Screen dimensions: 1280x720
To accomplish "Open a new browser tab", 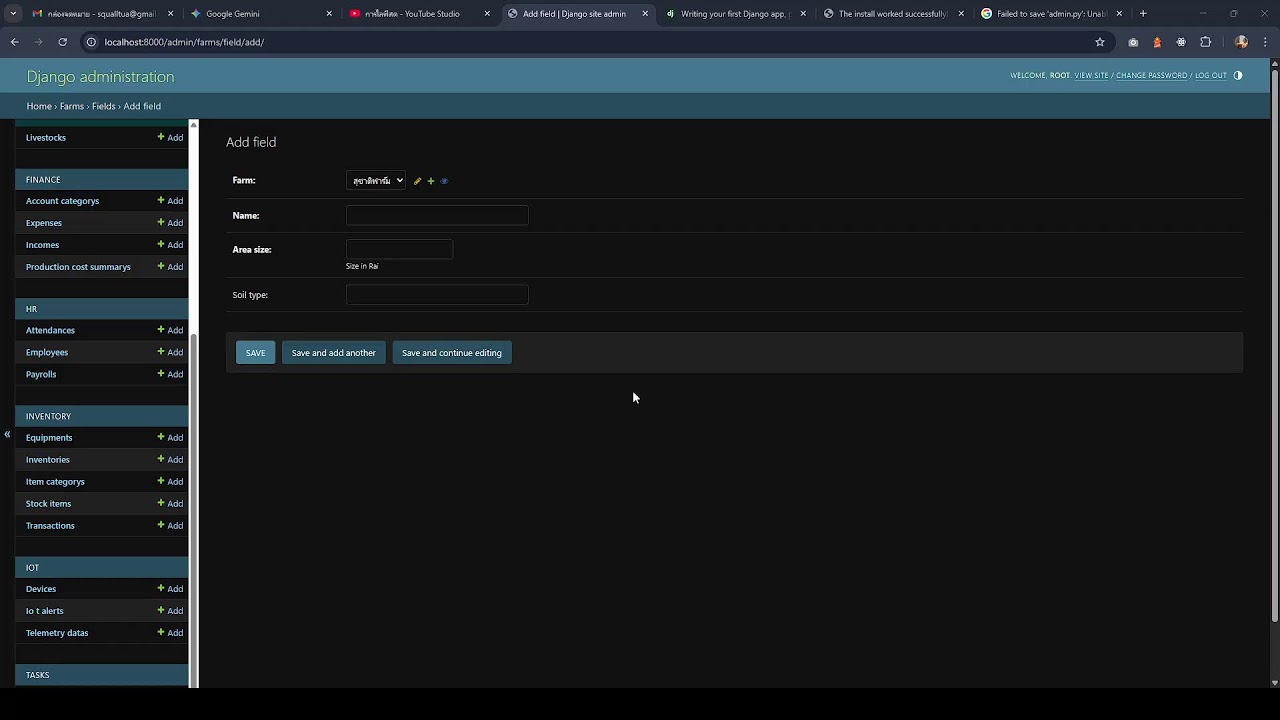I will 1143,14.
